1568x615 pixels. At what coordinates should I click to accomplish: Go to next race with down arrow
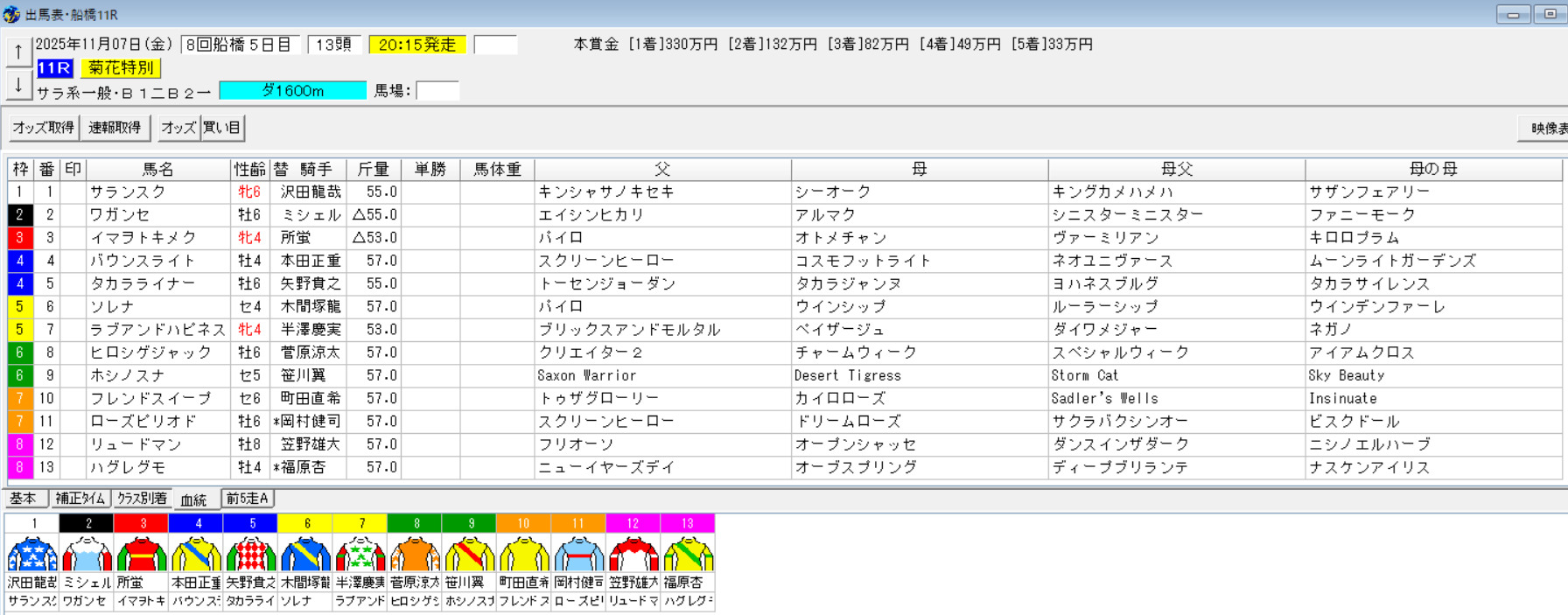pos(18,85)
